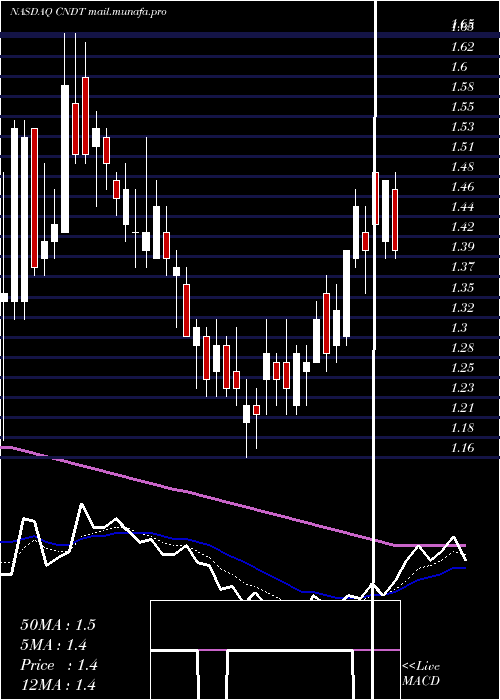This screenshot has height=700, width=500.
Task: Click the 1.42 price axis label
Action: pyautogui.click(x=462, y=227)
